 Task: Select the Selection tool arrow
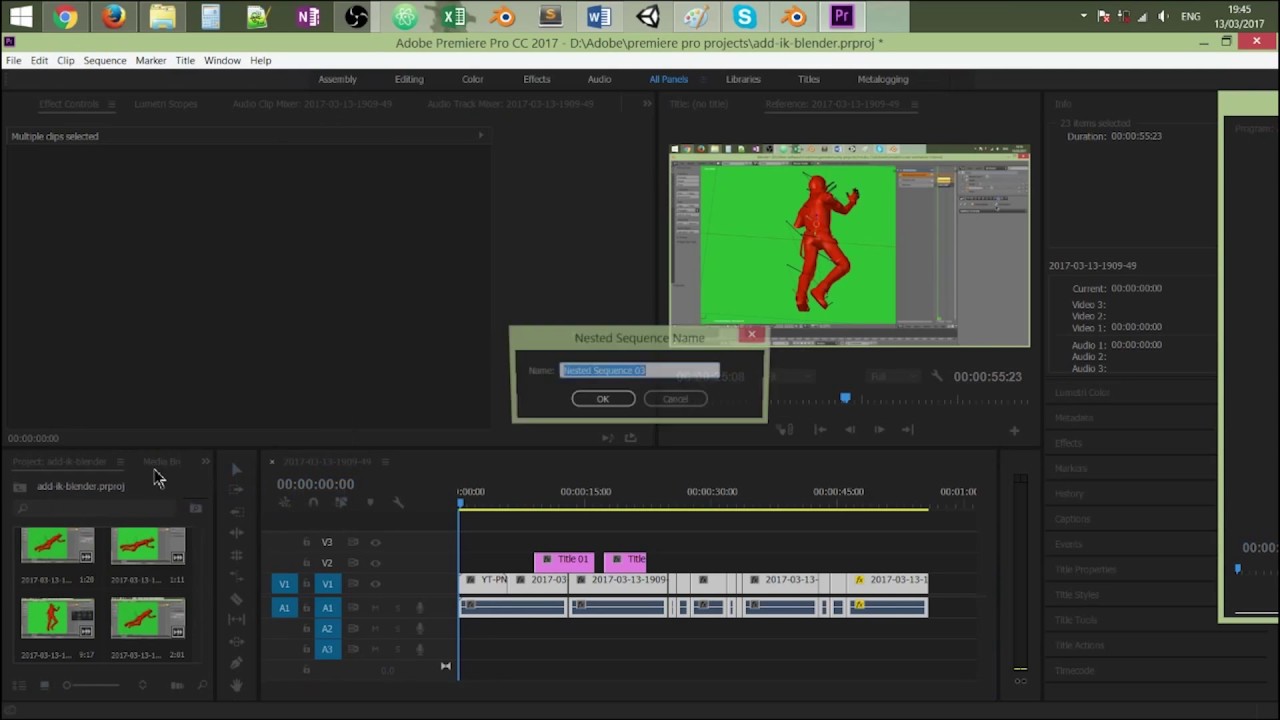click(236, 469)
